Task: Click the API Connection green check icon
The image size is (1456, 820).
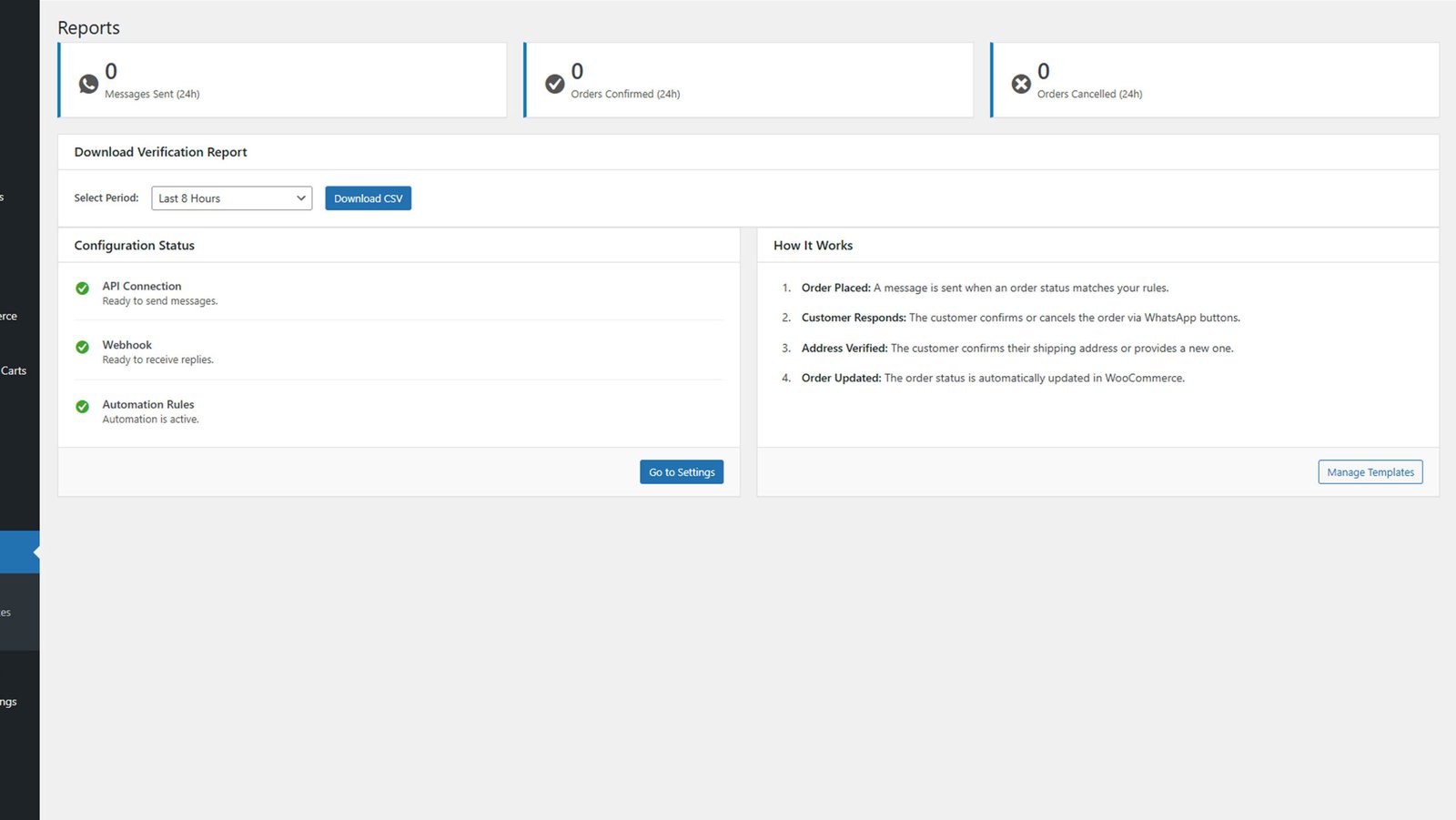Action: coord(82,289)
